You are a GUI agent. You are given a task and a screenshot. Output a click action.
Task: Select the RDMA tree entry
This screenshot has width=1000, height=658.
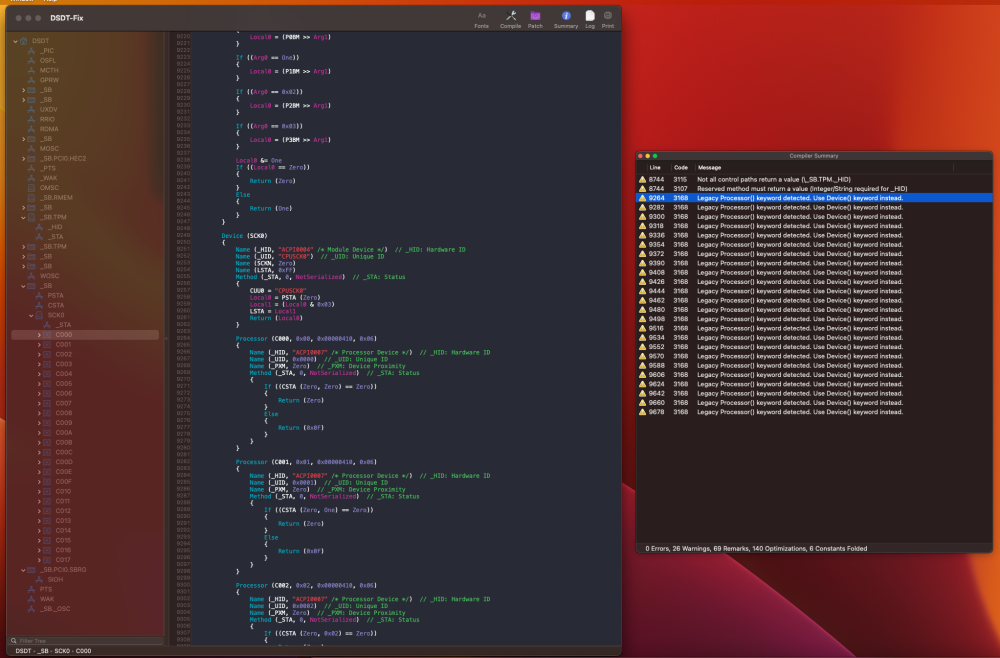pos(49,129)
